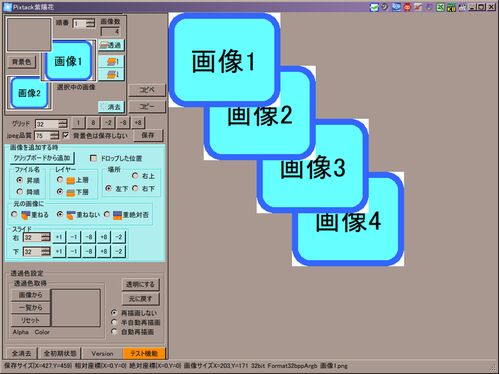This screenshot has height=374, width=500.
Task: Click the jpeg品質 spinner arrows
Action: click(54, 136)
